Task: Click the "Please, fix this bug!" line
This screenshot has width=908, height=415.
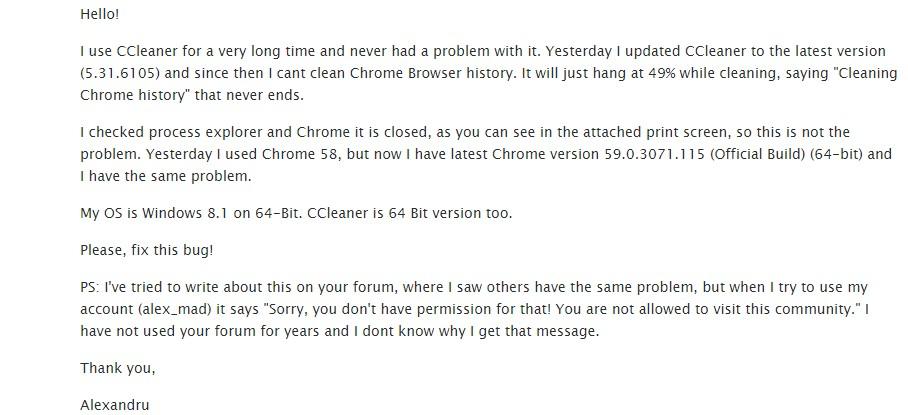Action: coord(147,251)
